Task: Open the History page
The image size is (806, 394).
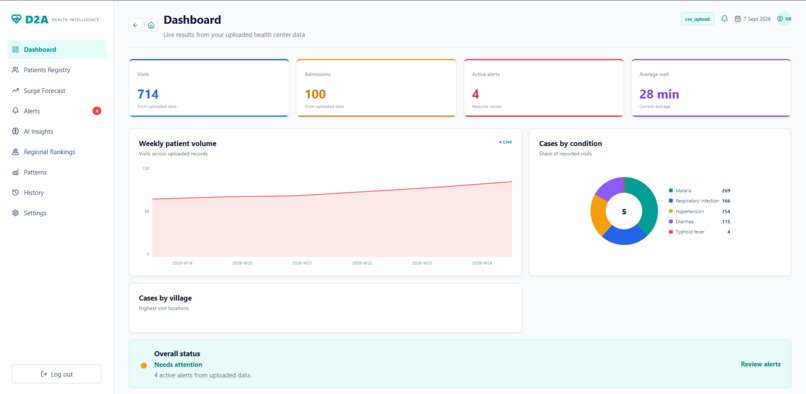Action: click(x=57, y=193)
